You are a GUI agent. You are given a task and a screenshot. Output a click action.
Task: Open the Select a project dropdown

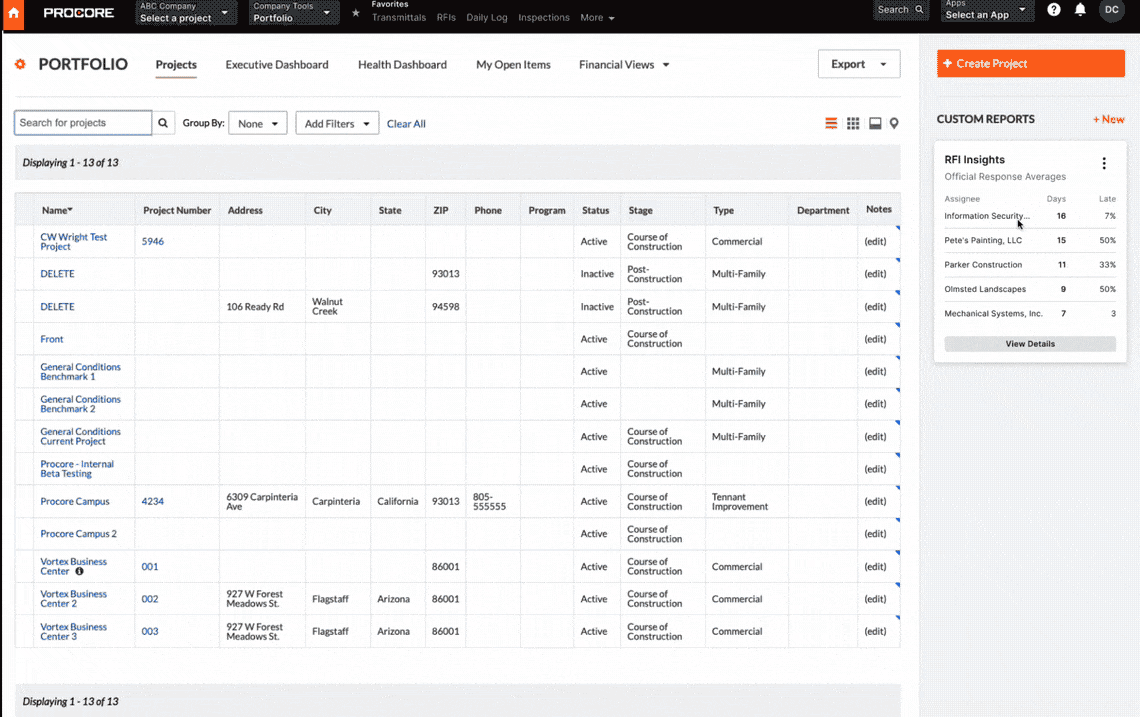185,12
